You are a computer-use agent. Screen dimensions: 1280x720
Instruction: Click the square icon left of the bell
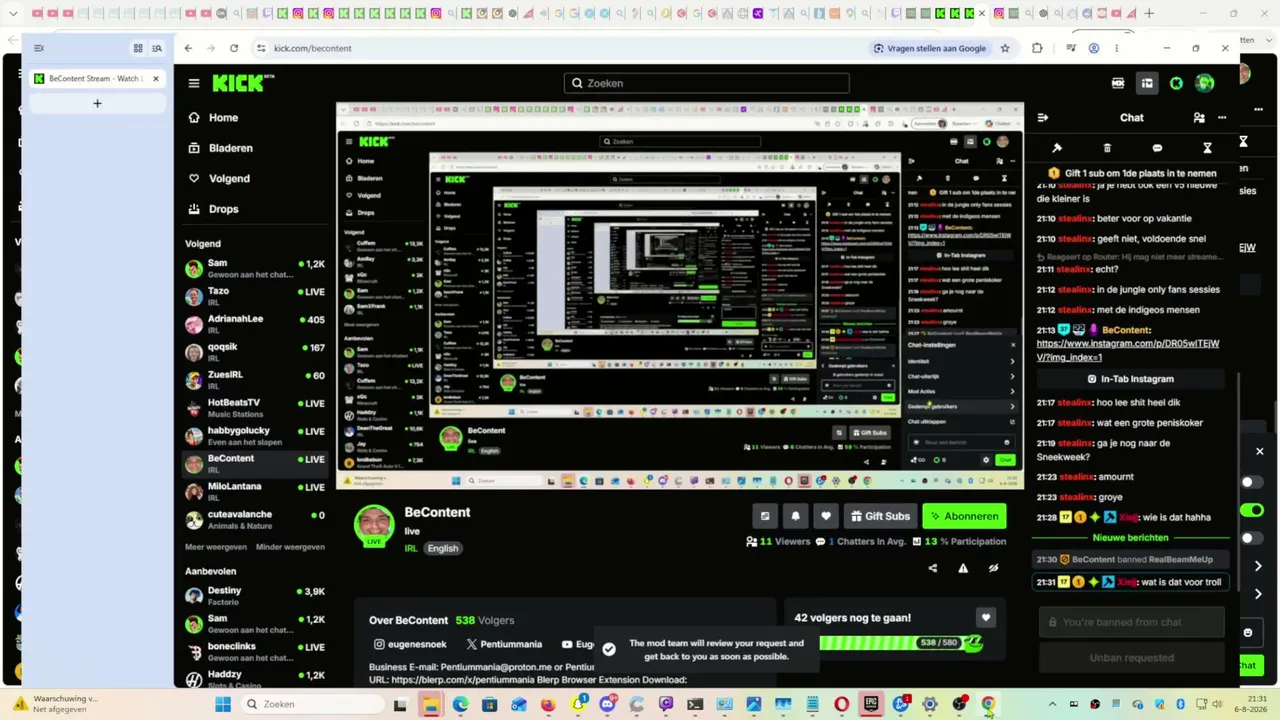(x=765, y=516)
